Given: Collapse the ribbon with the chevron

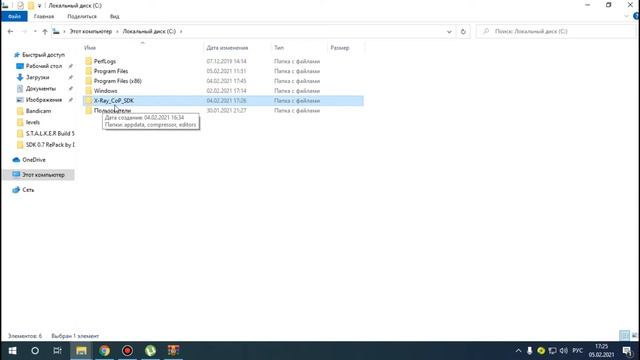Looking at the screenshot, I should click(627, 16).
